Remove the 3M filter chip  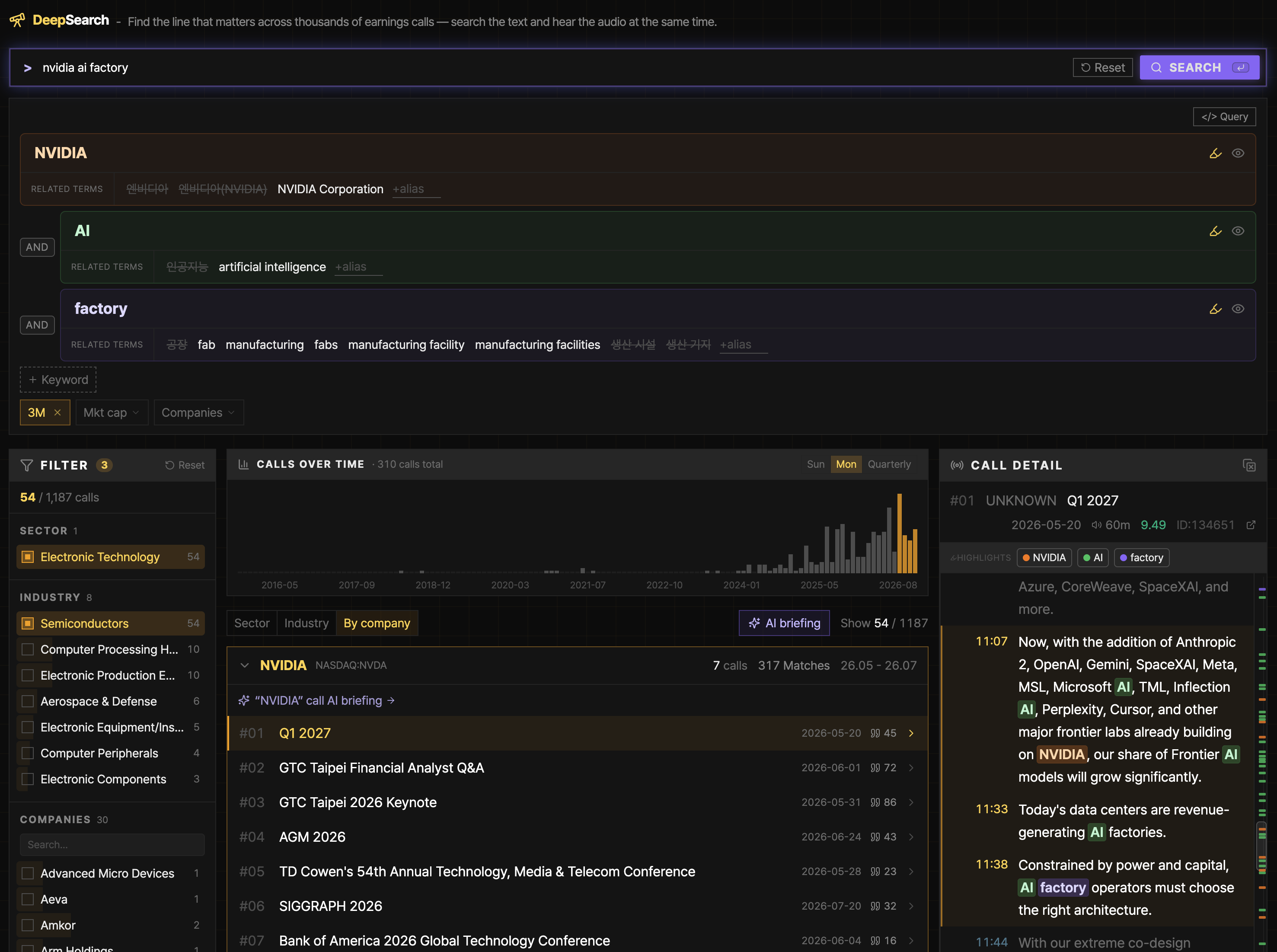click(x=57, y=412)
